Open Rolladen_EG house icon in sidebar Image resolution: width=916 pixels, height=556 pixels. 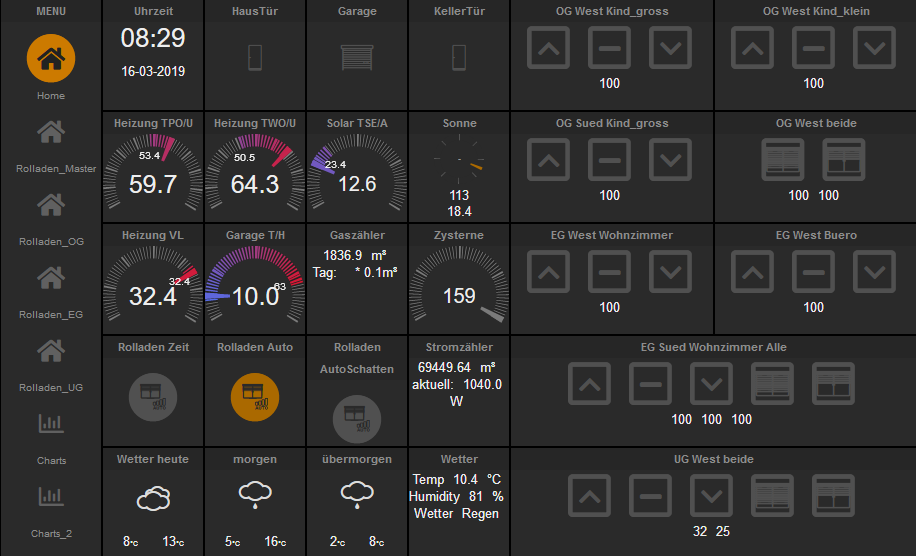(x=51, y=278)
